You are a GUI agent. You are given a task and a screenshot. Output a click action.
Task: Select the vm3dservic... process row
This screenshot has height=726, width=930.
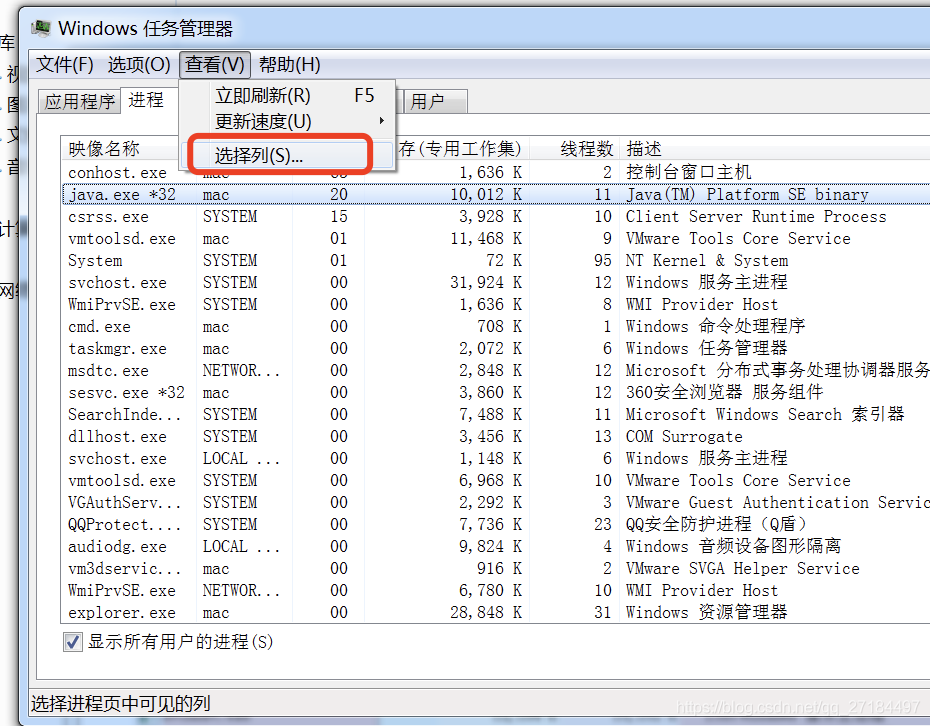(x=496, y=569)
